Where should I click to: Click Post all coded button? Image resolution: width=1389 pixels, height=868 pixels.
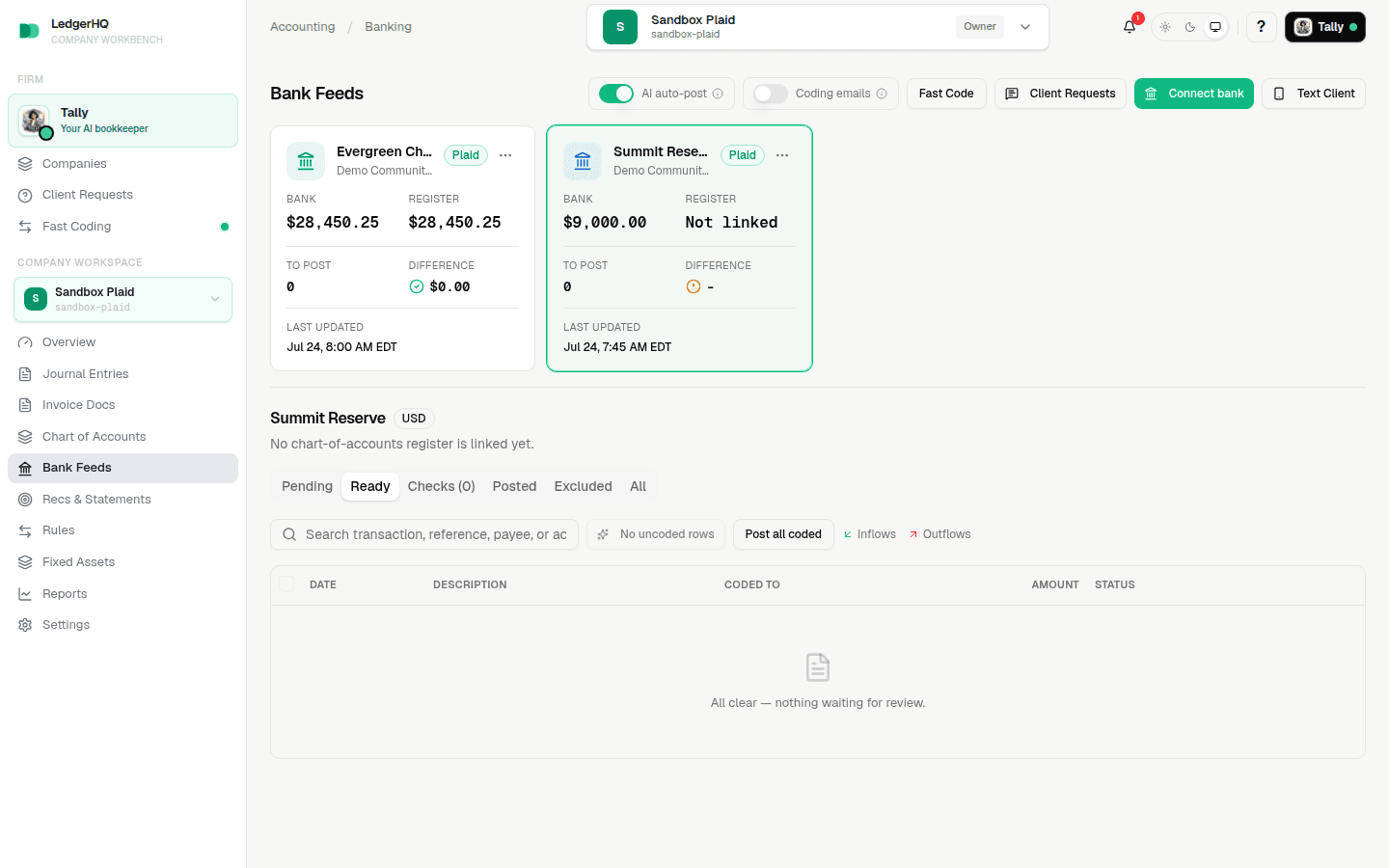pyautogui.click(x=783, y=534)
